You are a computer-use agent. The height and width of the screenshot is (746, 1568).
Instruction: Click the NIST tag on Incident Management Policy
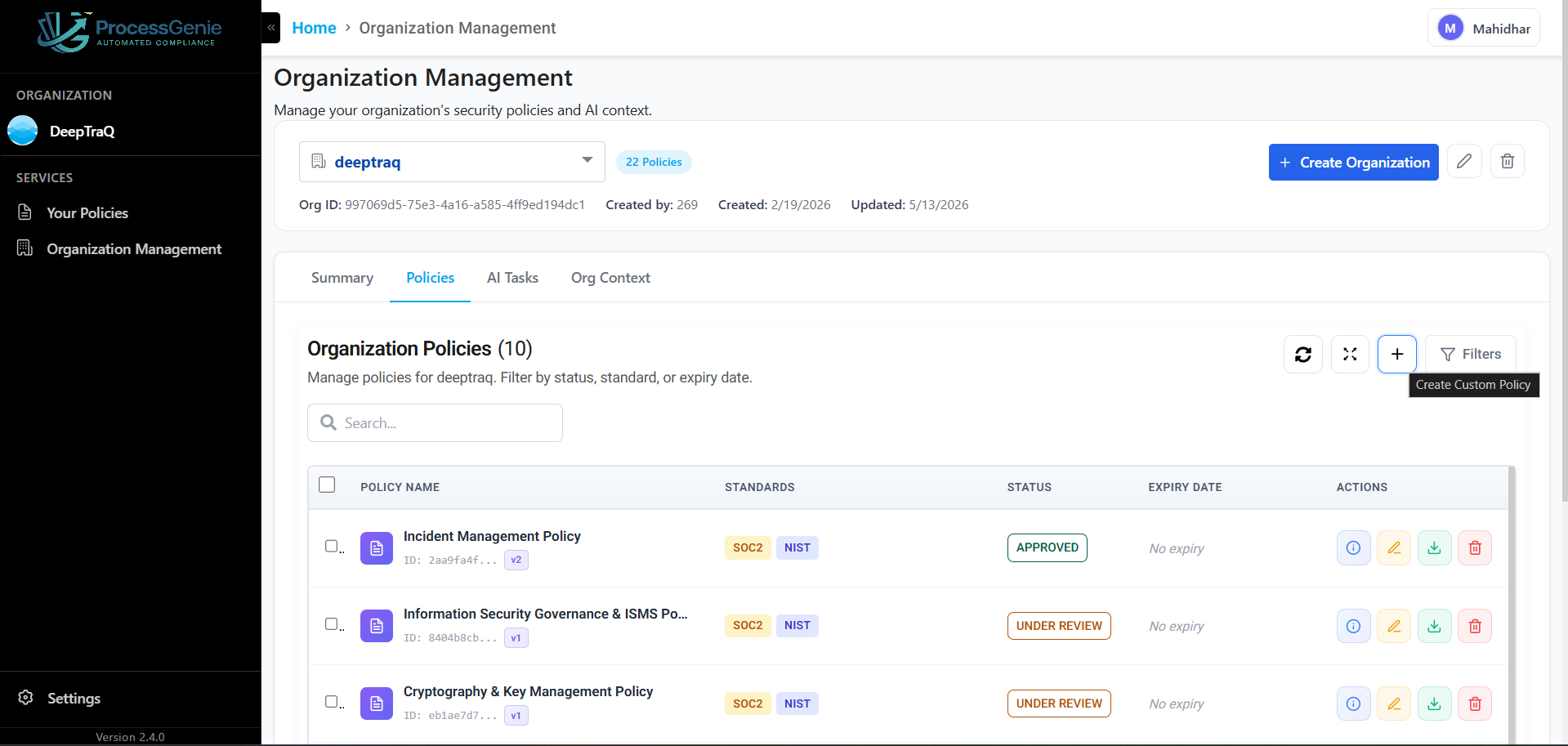(797, 547)
